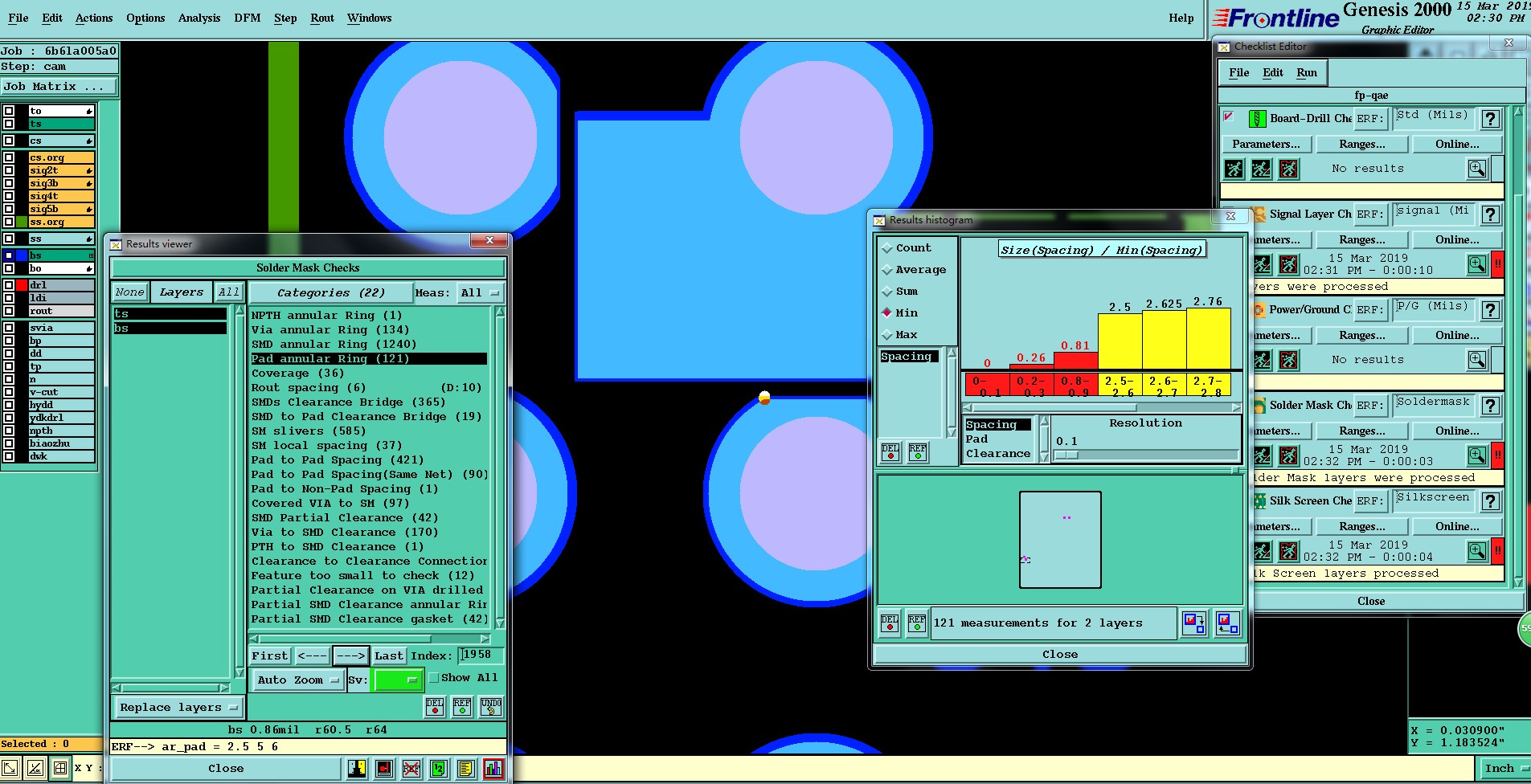Click the black-and-yellow icon beside Results viewer Close
The image size is (1531, 784).
click(358, 769)
